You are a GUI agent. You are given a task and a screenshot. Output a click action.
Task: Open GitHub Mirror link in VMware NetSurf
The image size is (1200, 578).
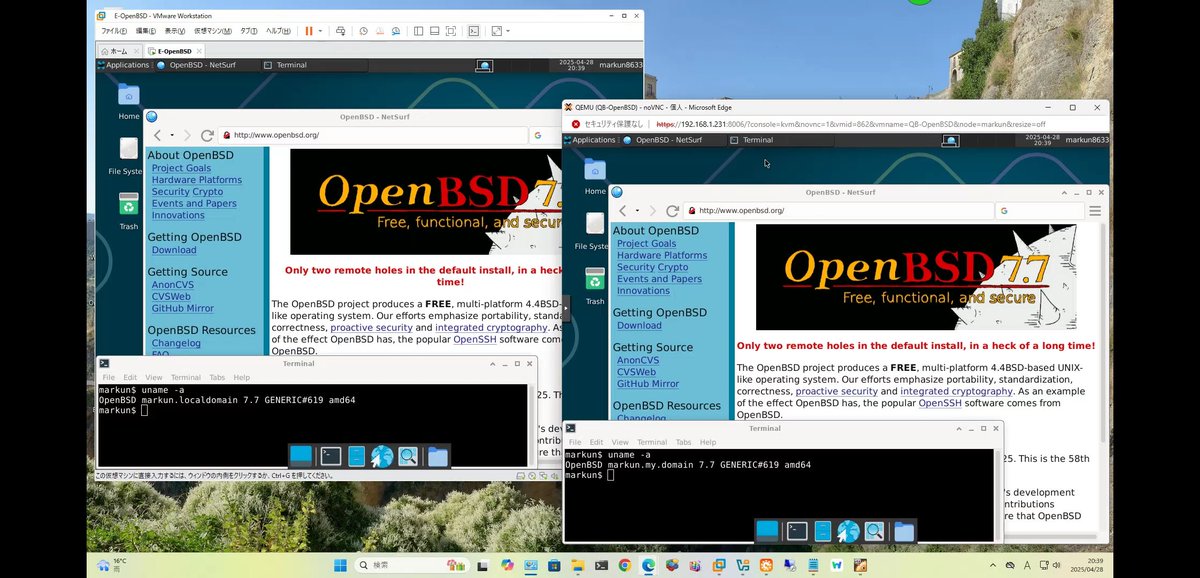click(183, 308)
